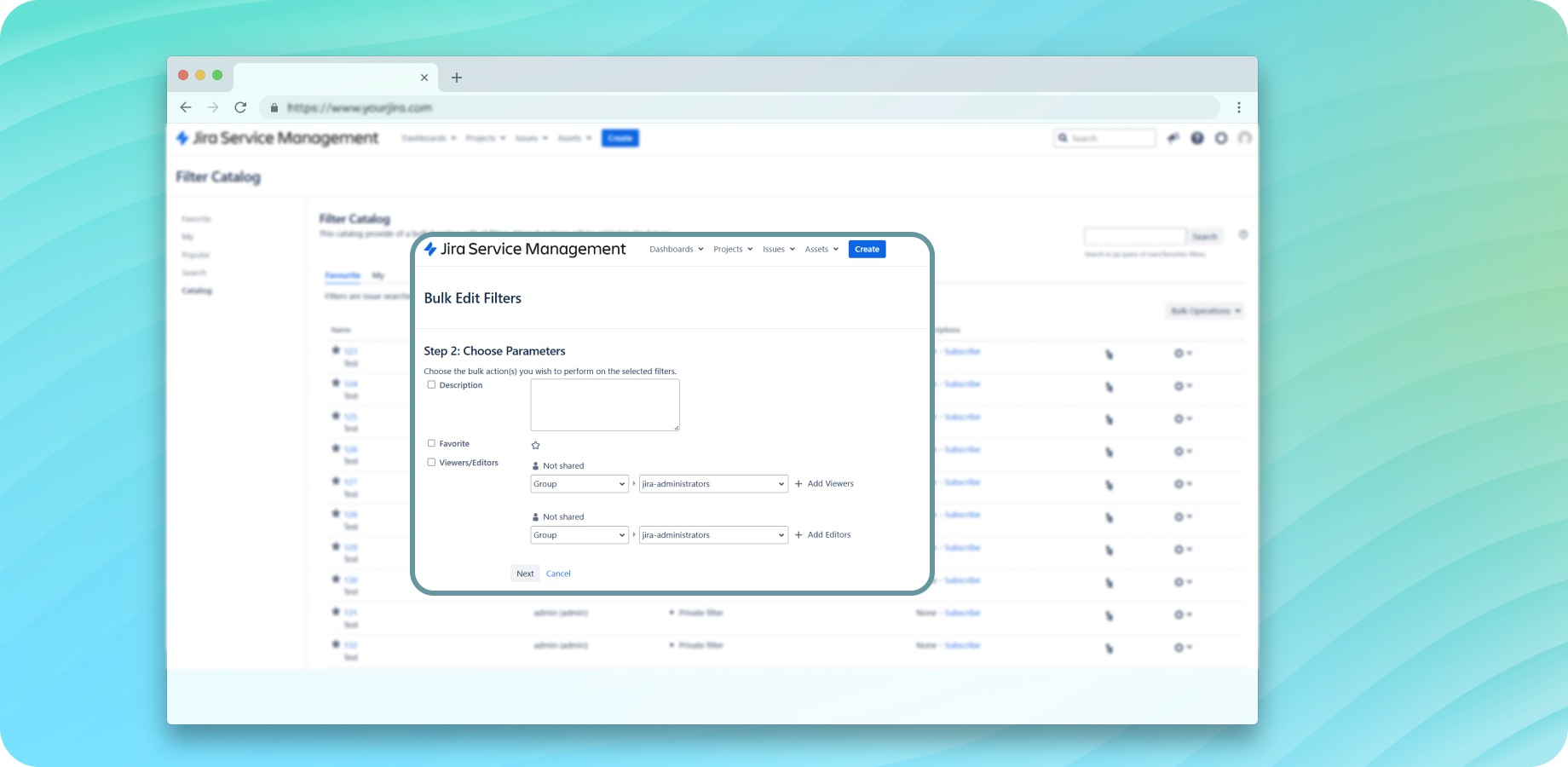Image resolution: width=1568 pixels, height=767 pixels.
Task: Enable the Viewers/Editors checkbox
Action: [x=431, y=462]
